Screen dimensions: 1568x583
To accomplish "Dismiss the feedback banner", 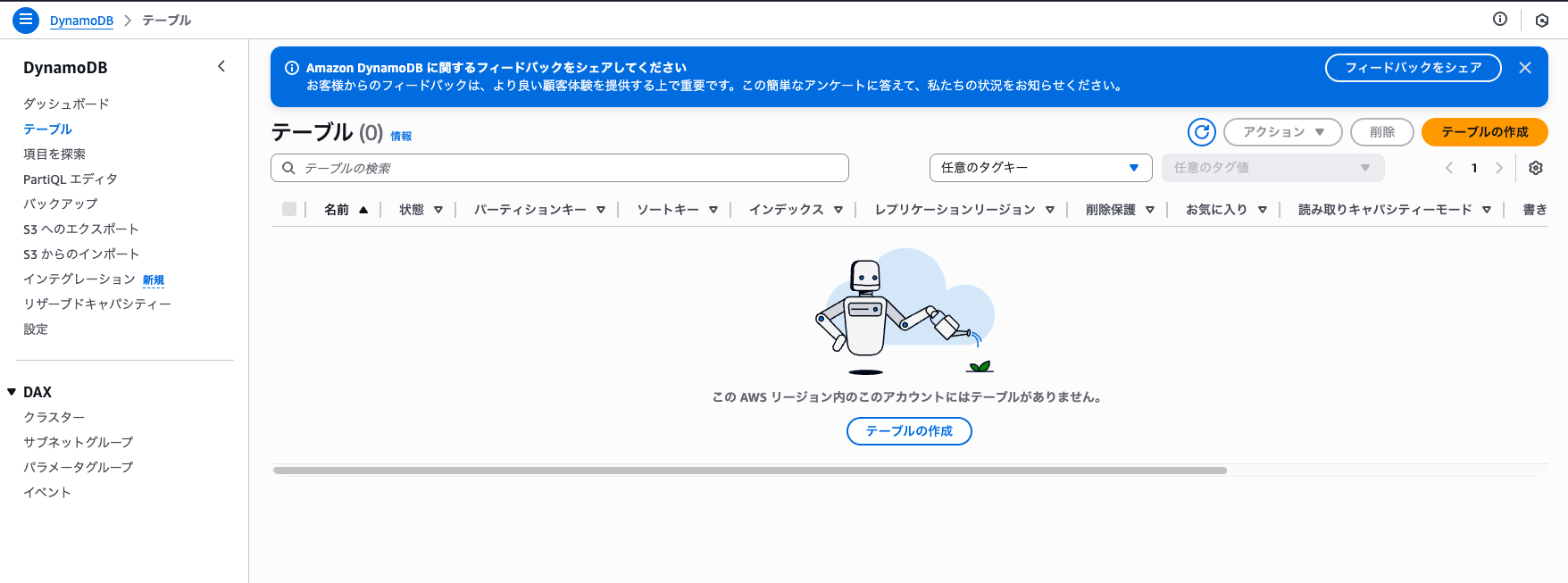I will pyautogui.click(x=1525, y=68).
